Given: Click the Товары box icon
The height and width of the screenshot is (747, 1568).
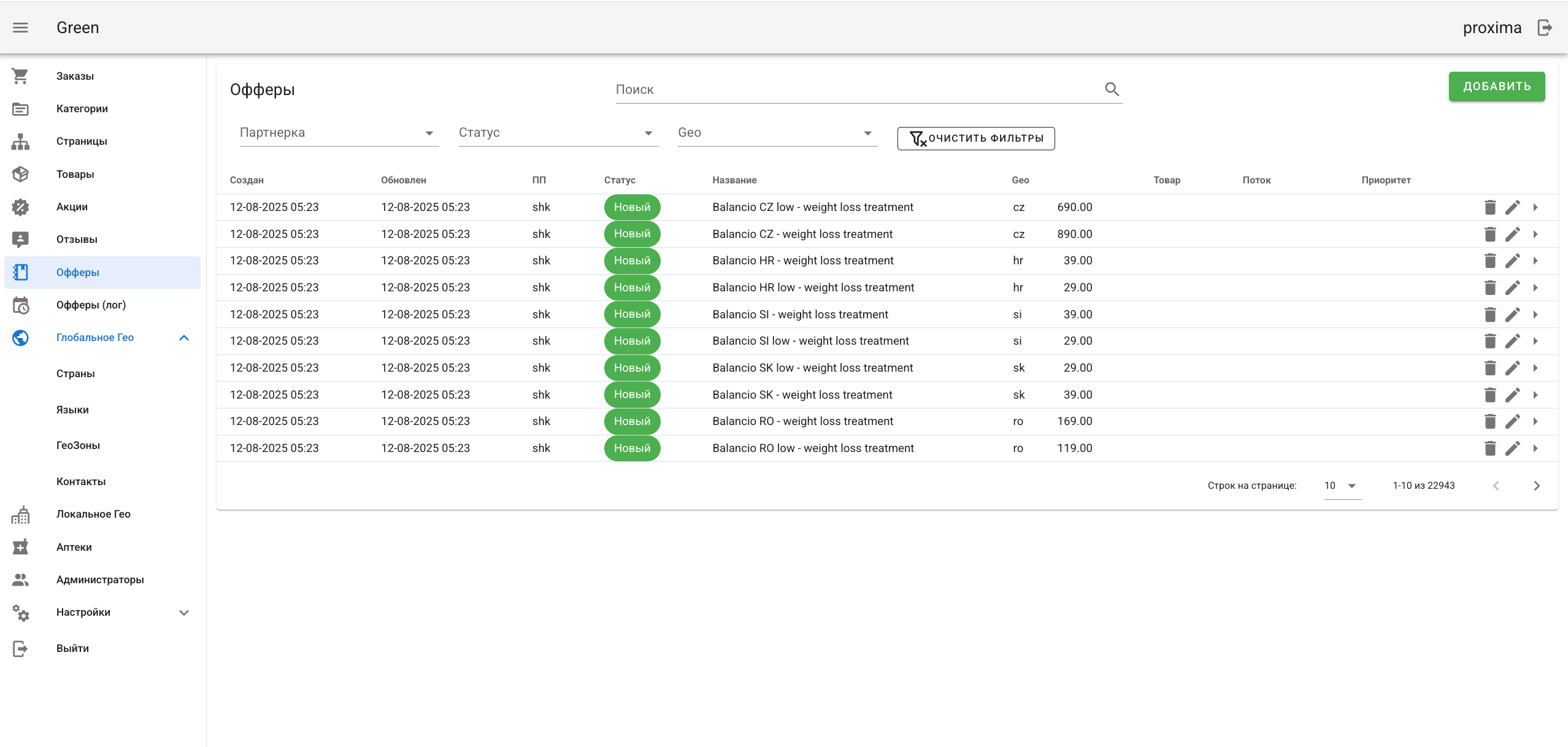Looking at the screenshot, I should [x=20, y=174].
